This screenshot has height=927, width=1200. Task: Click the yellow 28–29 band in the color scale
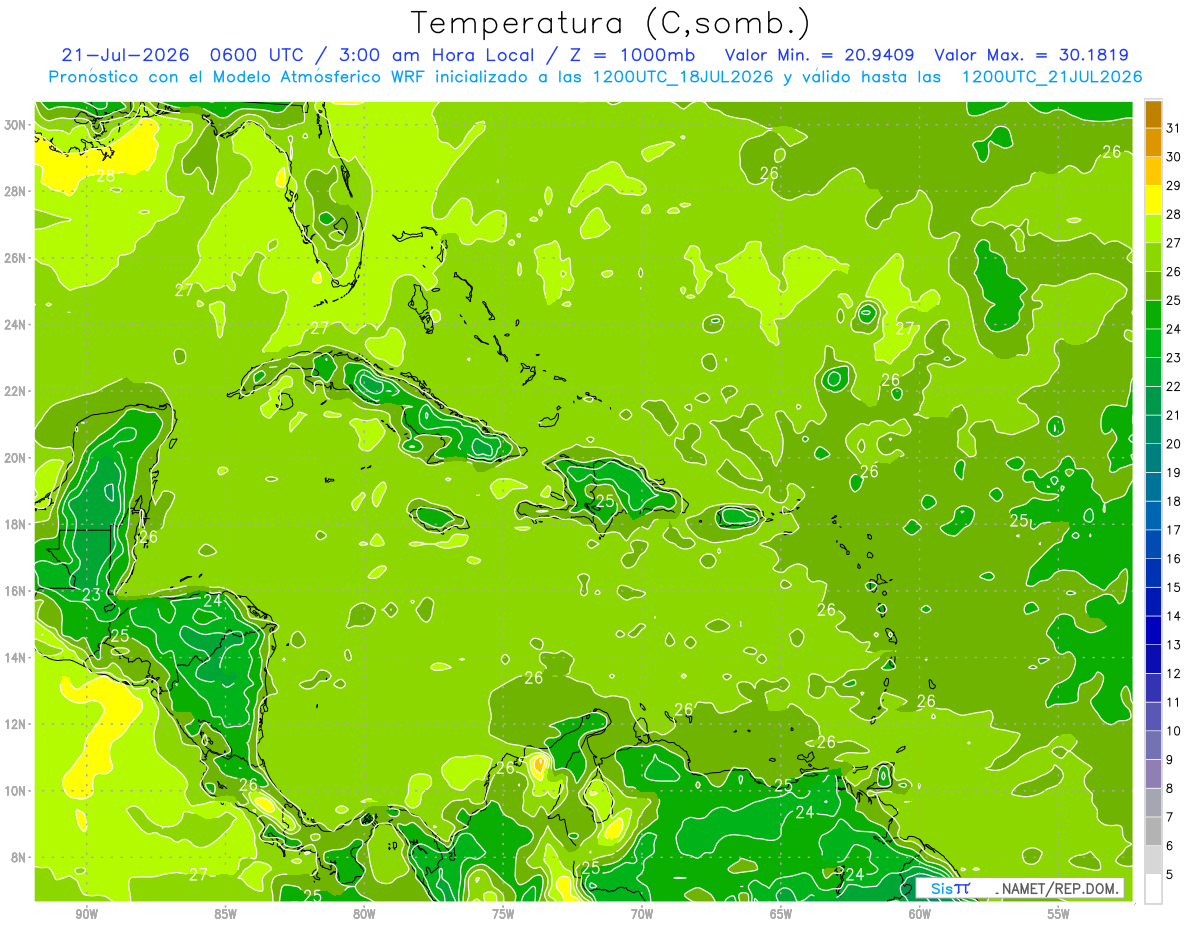1153,200
